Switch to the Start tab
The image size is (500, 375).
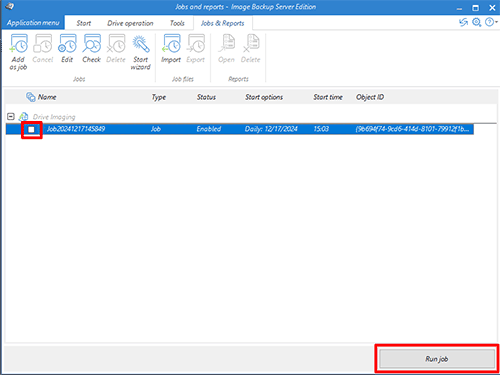tap(84, 23)
